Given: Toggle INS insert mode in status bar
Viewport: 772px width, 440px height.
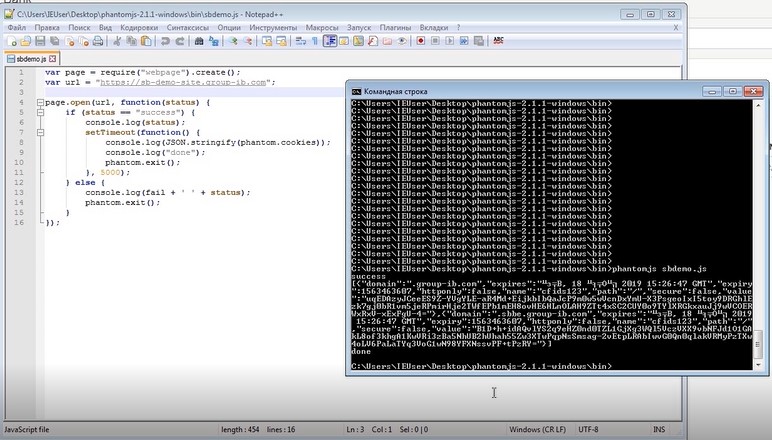Looking at the screenshot, I should coord(659,429).
